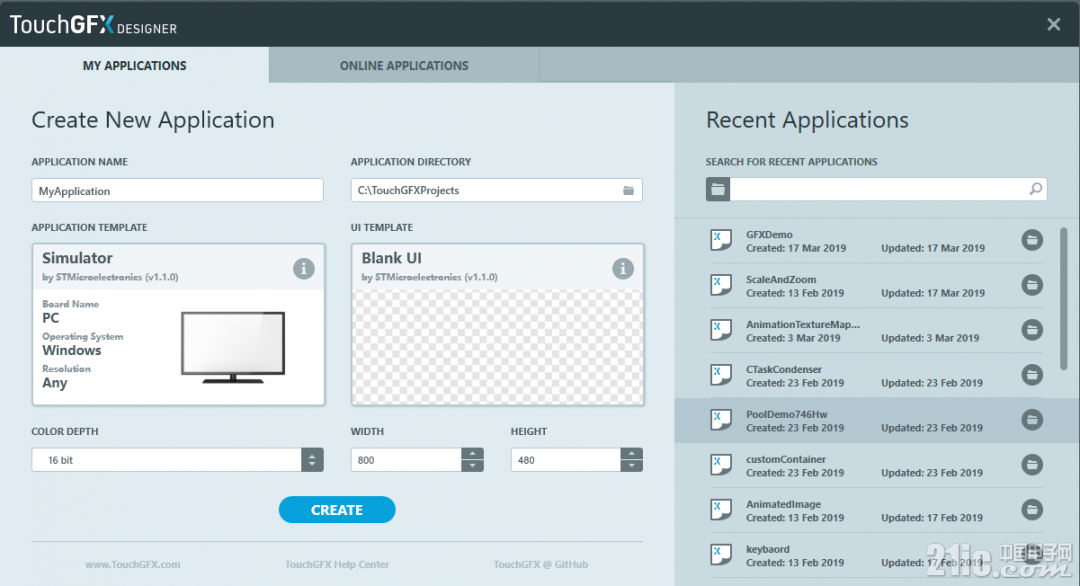Open folder for AnimatedImage application
The width and height of the screenshot is (1080, 586).
click(x=1032, y=510)
